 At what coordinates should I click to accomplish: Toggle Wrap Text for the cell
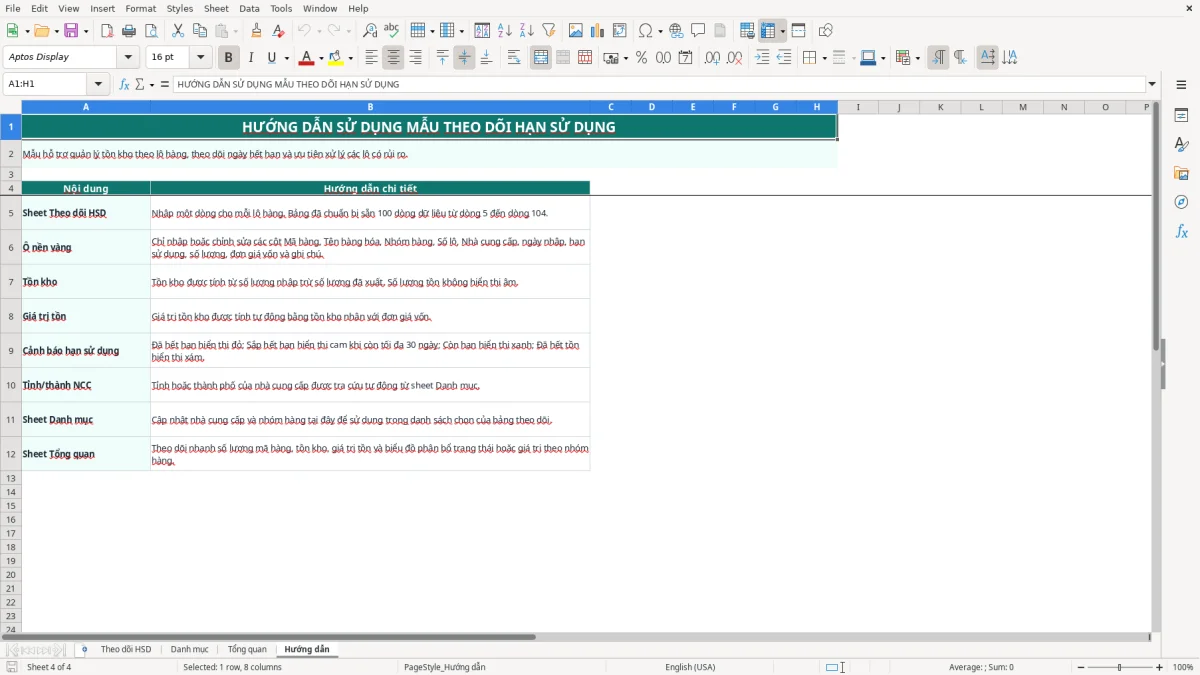514,58
